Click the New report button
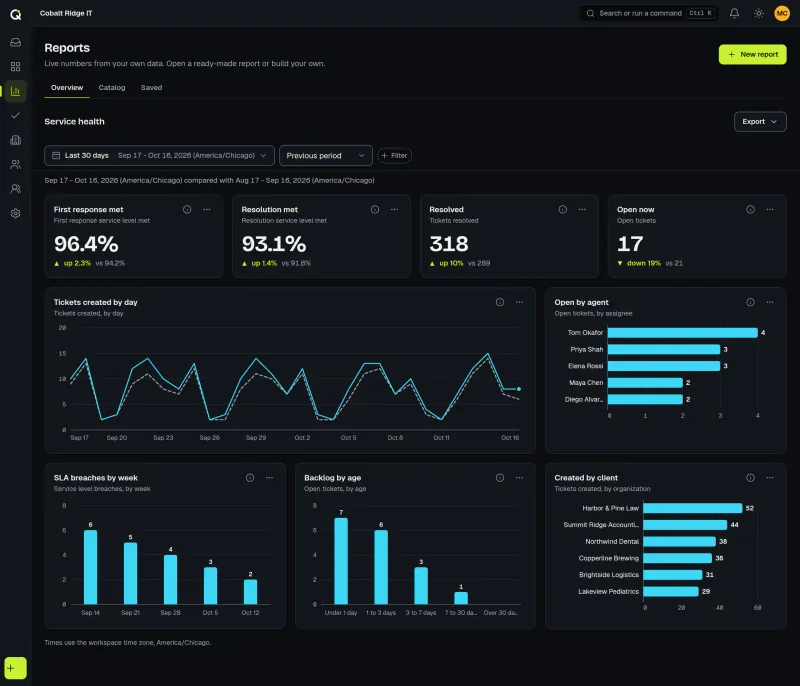This screenshot has width=800, height=686. tap(753, 55)
